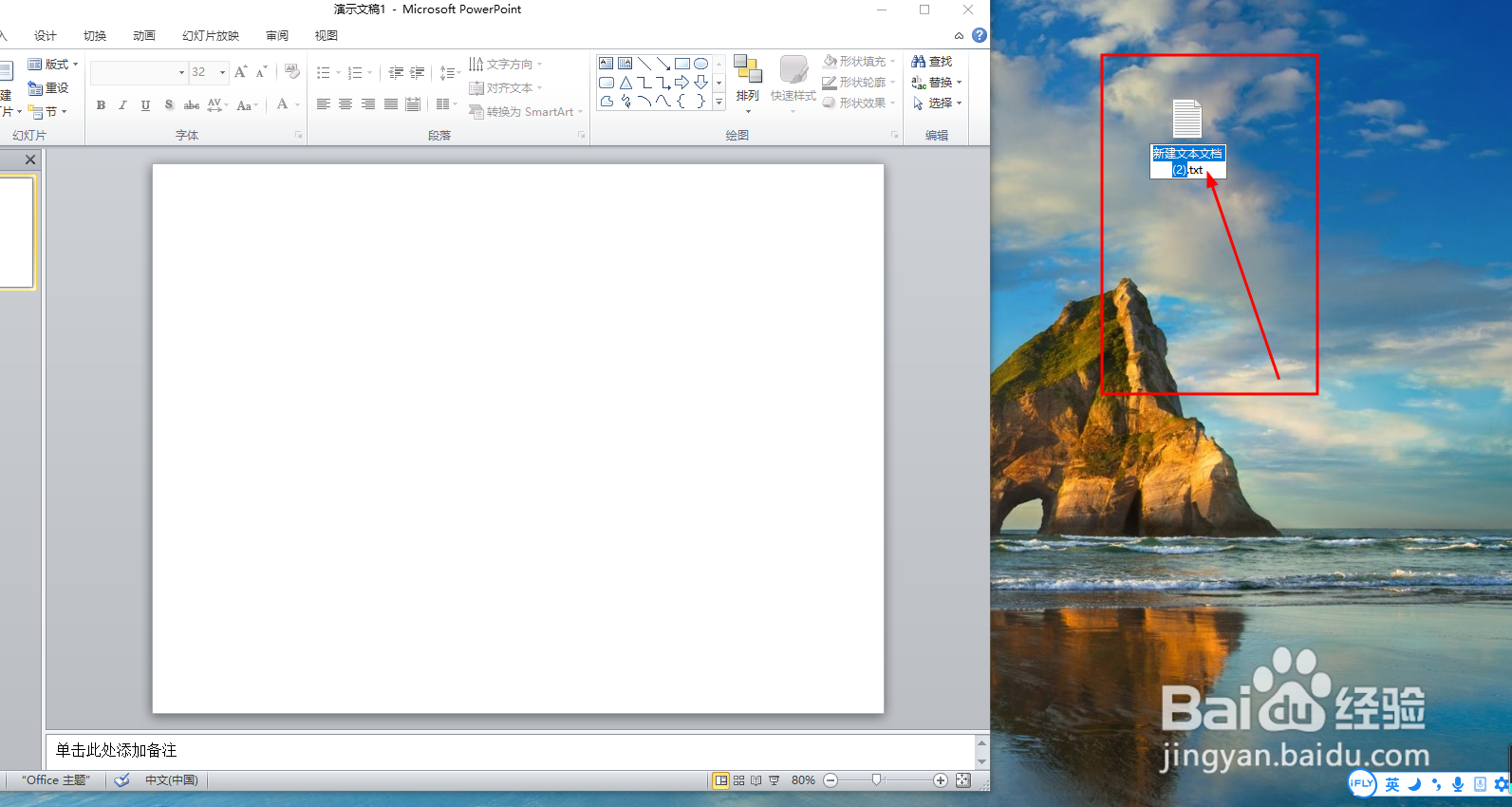Click the distributed alignment icon
The height and width of the screenshot is (807, 1512).
413,104
